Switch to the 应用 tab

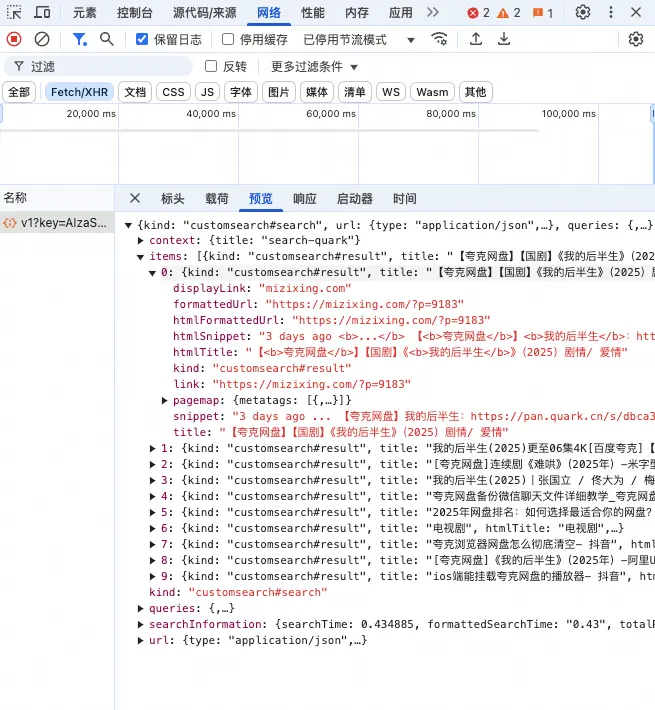(401, 13)
